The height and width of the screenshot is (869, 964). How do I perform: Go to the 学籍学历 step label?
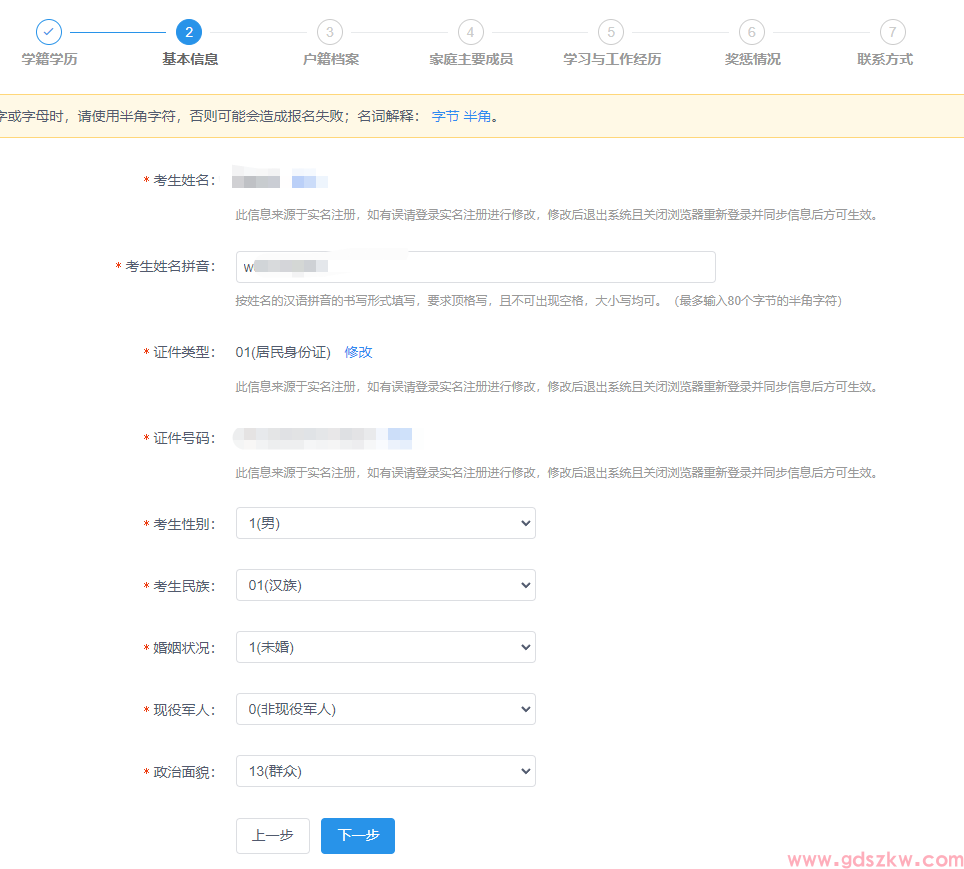click(49, 59)
